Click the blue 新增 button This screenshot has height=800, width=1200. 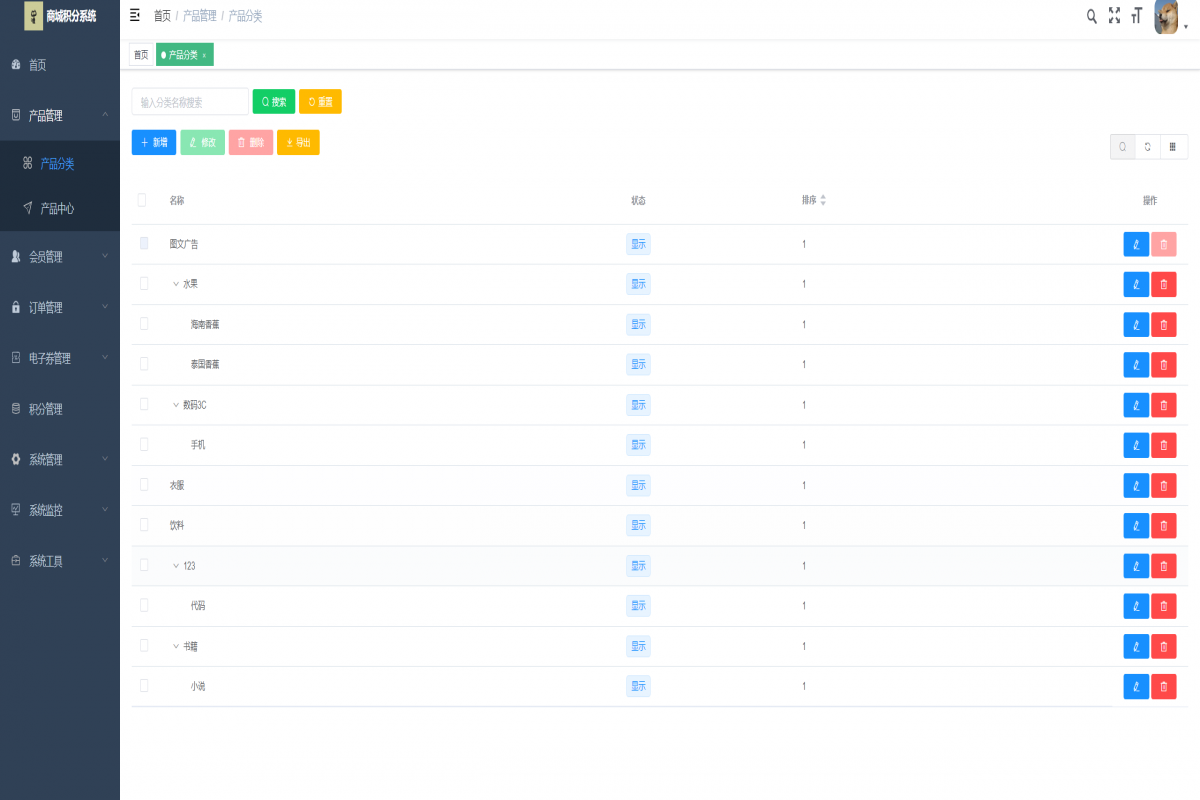coord(154,143)
